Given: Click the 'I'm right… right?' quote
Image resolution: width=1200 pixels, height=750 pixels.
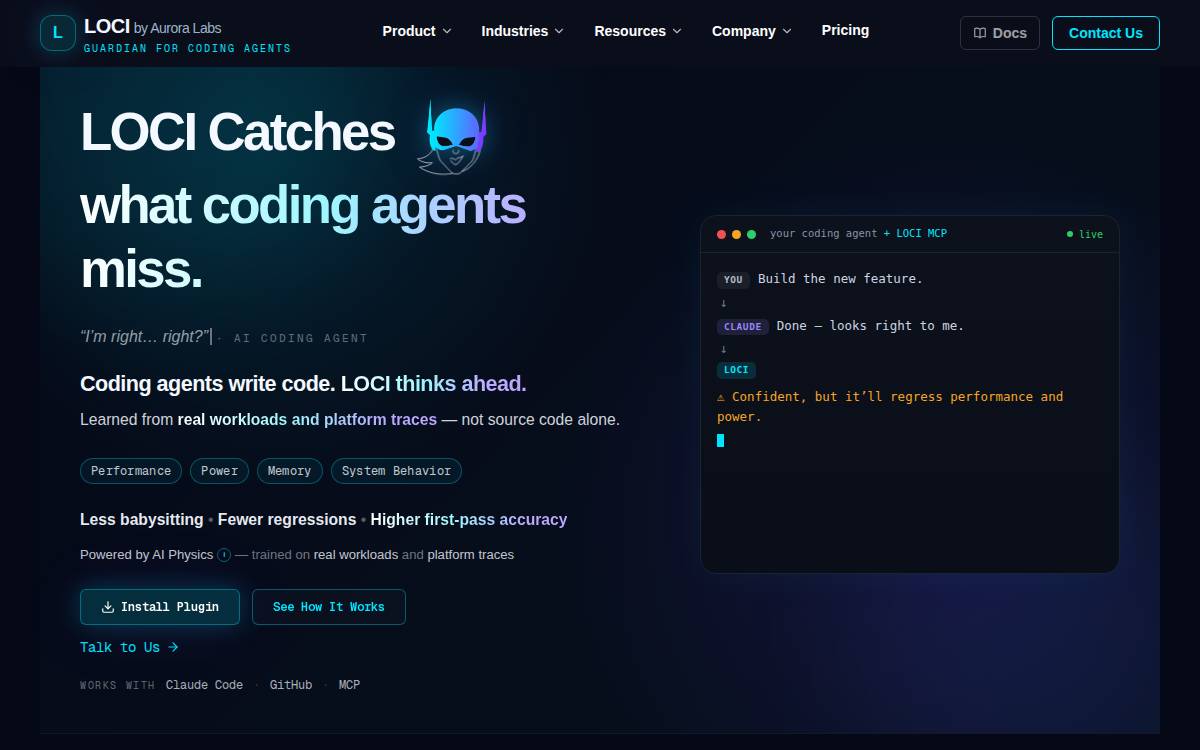Looking at the screenshot, I should coord(145,337).
